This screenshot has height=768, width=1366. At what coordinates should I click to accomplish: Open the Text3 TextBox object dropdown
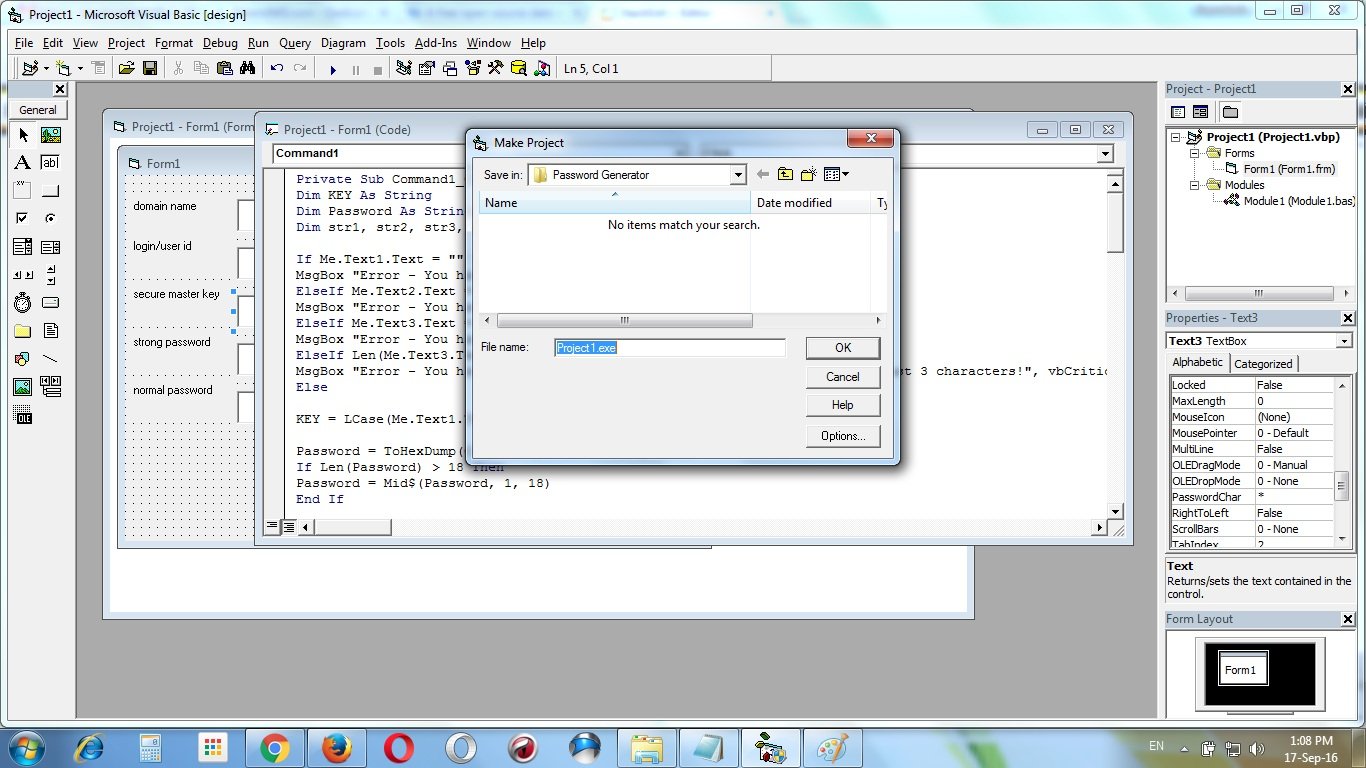coord(1344,341)
